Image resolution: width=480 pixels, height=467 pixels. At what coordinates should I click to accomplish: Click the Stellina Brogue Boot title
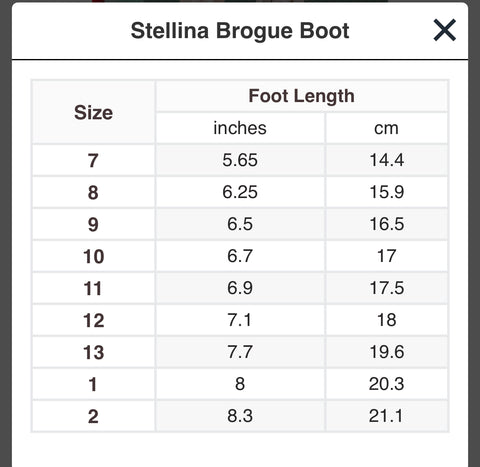coord(240,31)
